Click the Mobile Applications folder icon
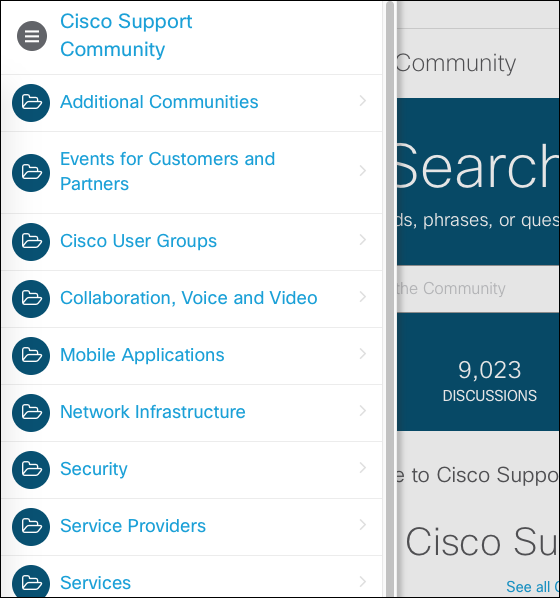 pyautogui.click(x=31, y=356)
